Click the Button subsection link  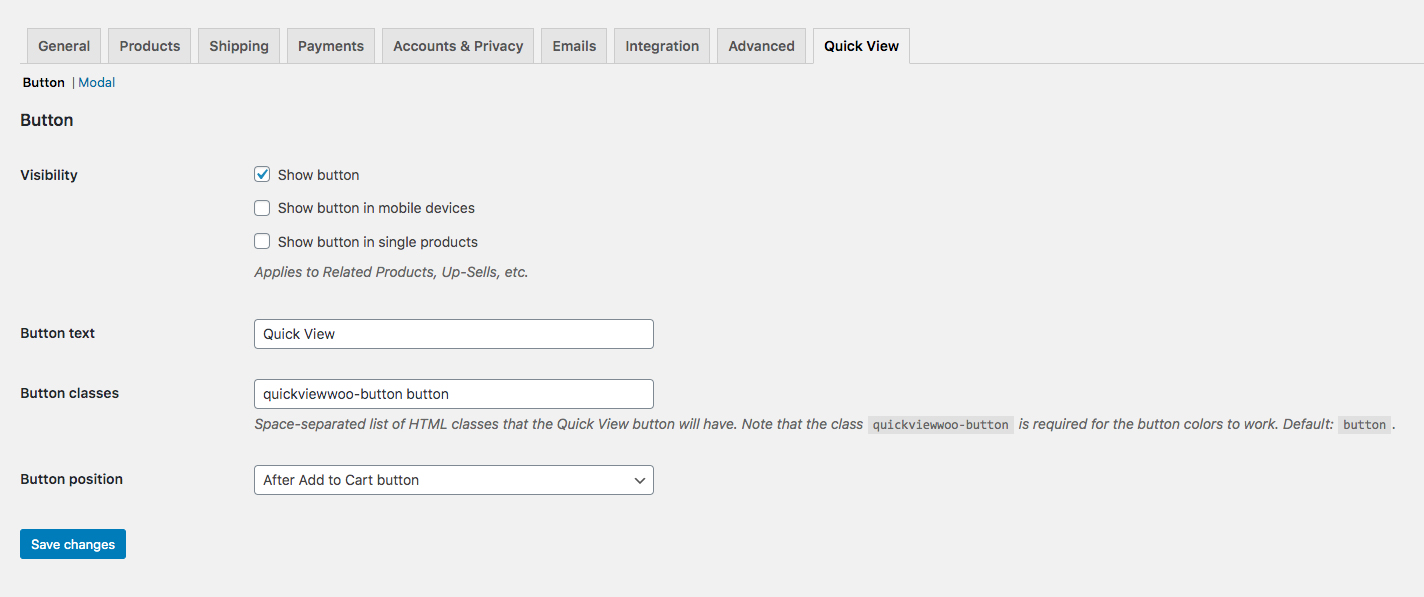[x=44, y=83]
